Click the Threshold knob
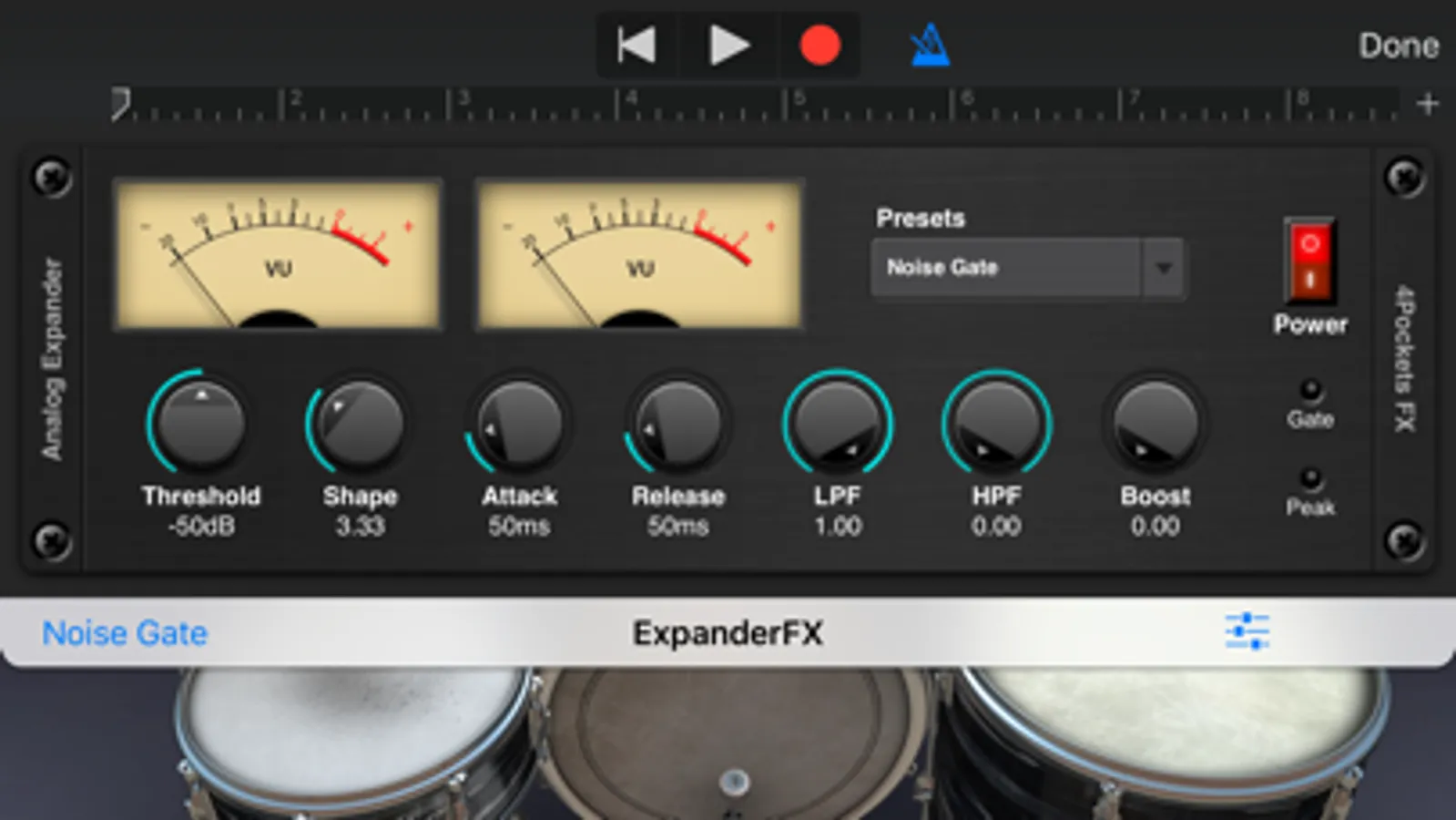This screenshot has height=820, width=1456. point(200,423)
